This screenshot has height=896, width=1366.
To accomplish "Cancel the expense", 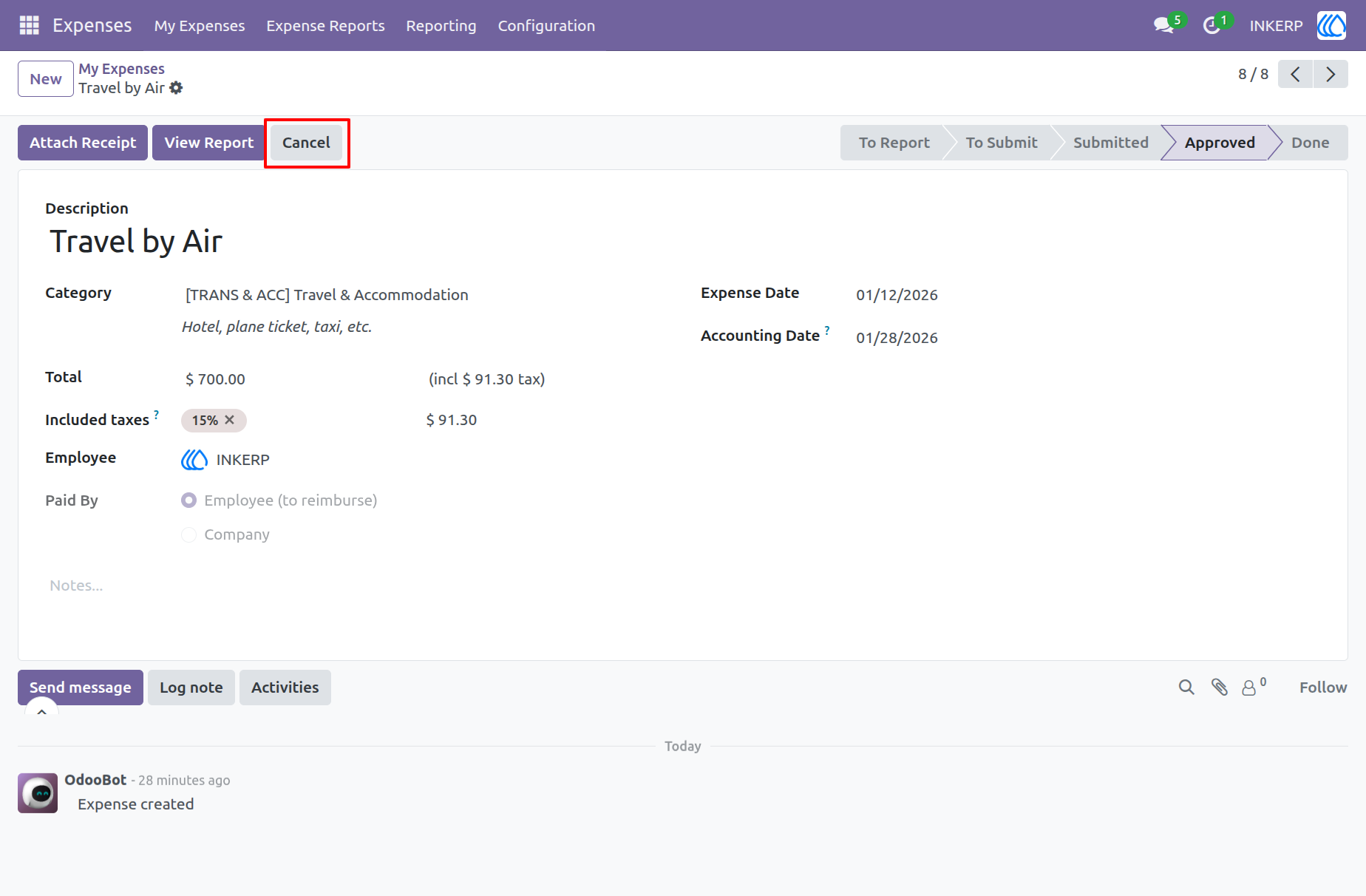I will point(306,143).
